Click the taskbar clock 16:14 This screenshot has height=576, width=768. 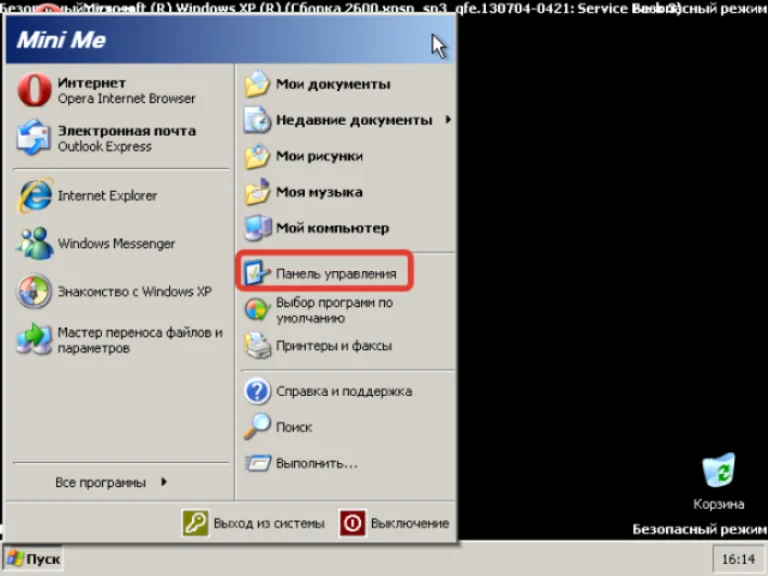pyautogui.click(x=738, y=559)
